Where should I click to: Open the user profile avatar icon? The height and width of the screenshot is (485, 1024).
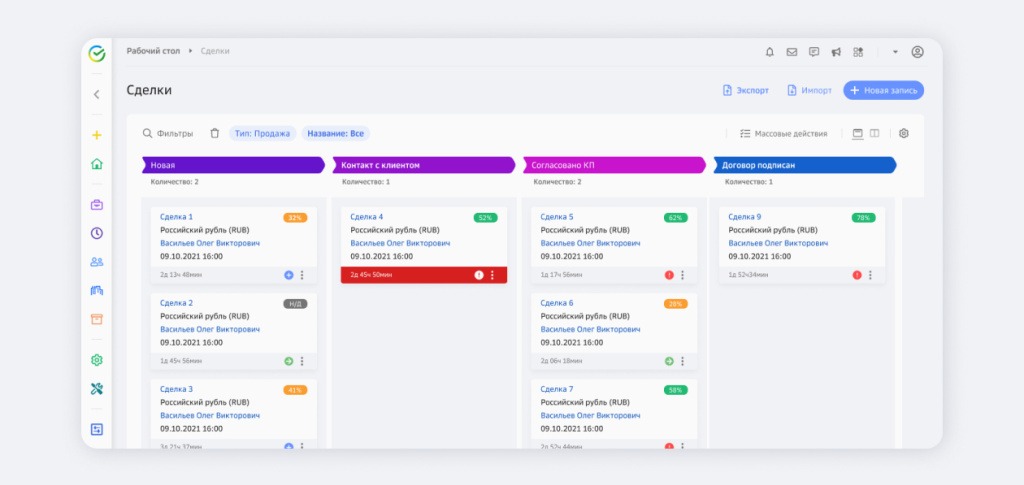click(x=918, y=52)
